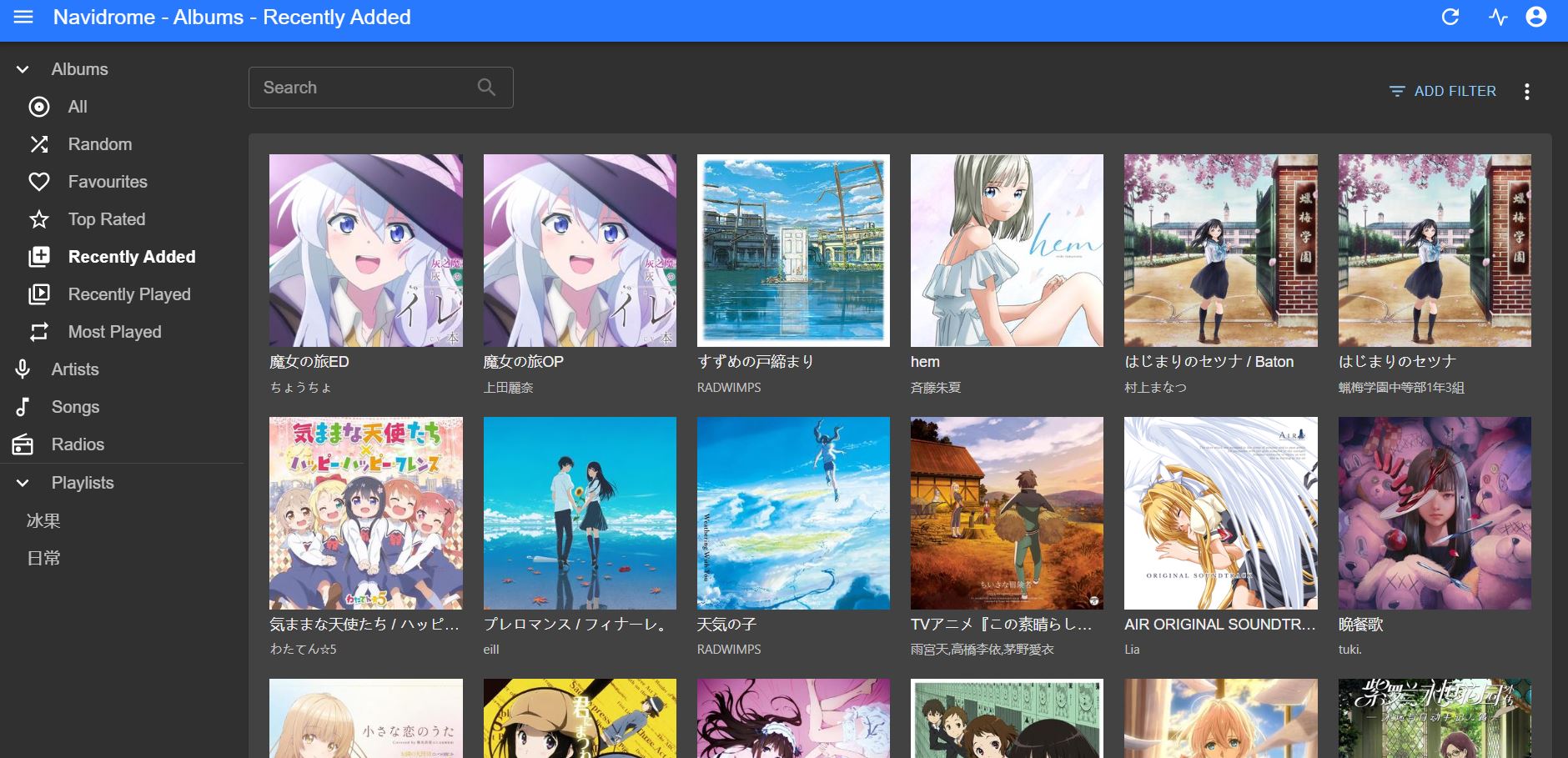Collapse the Albums section chevron
The height and width of the screenshot is (758, 1568).
tap(23, 69)
